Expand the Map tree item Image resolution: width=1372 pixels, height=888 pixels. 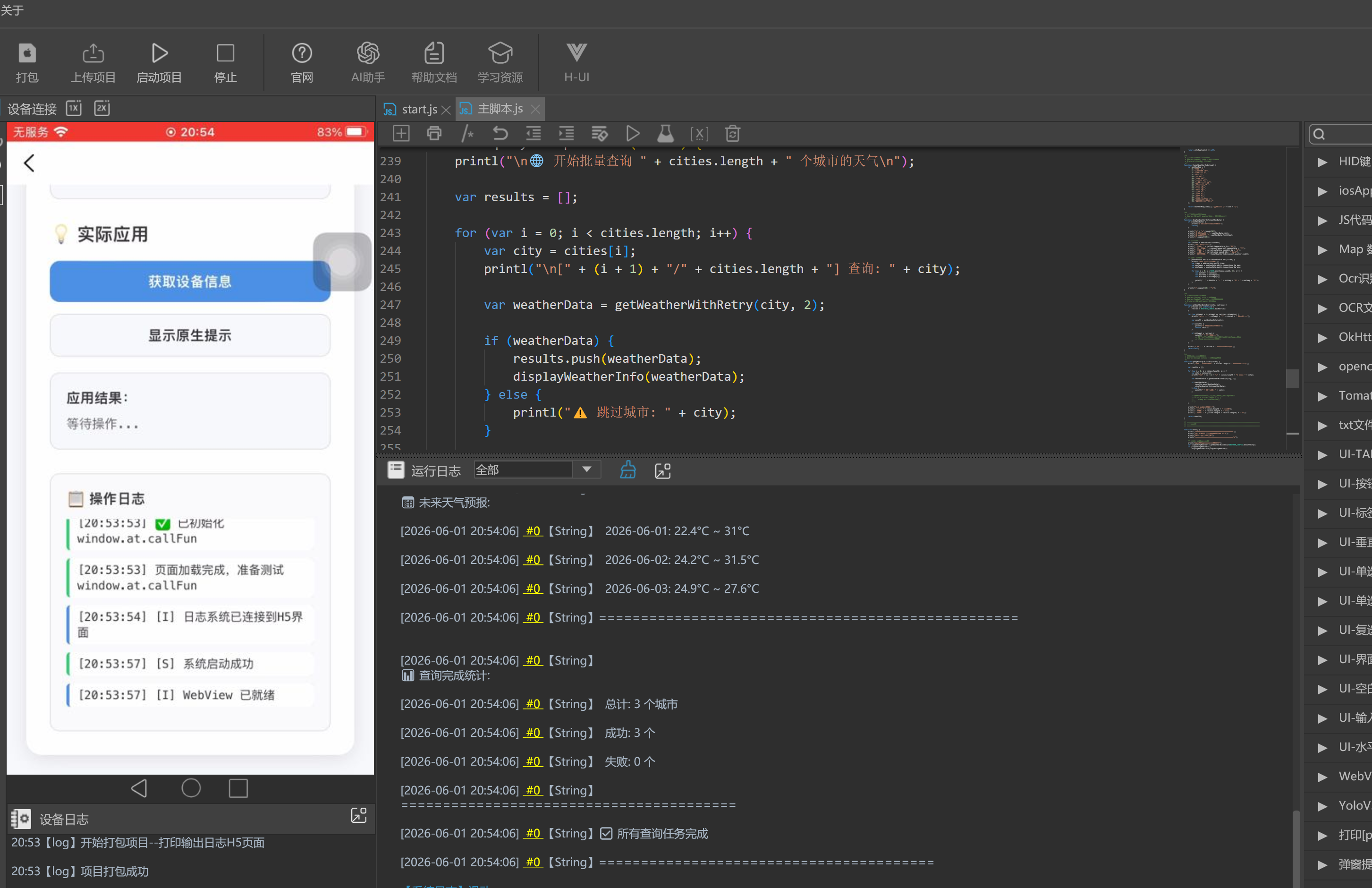[1322, 250]
